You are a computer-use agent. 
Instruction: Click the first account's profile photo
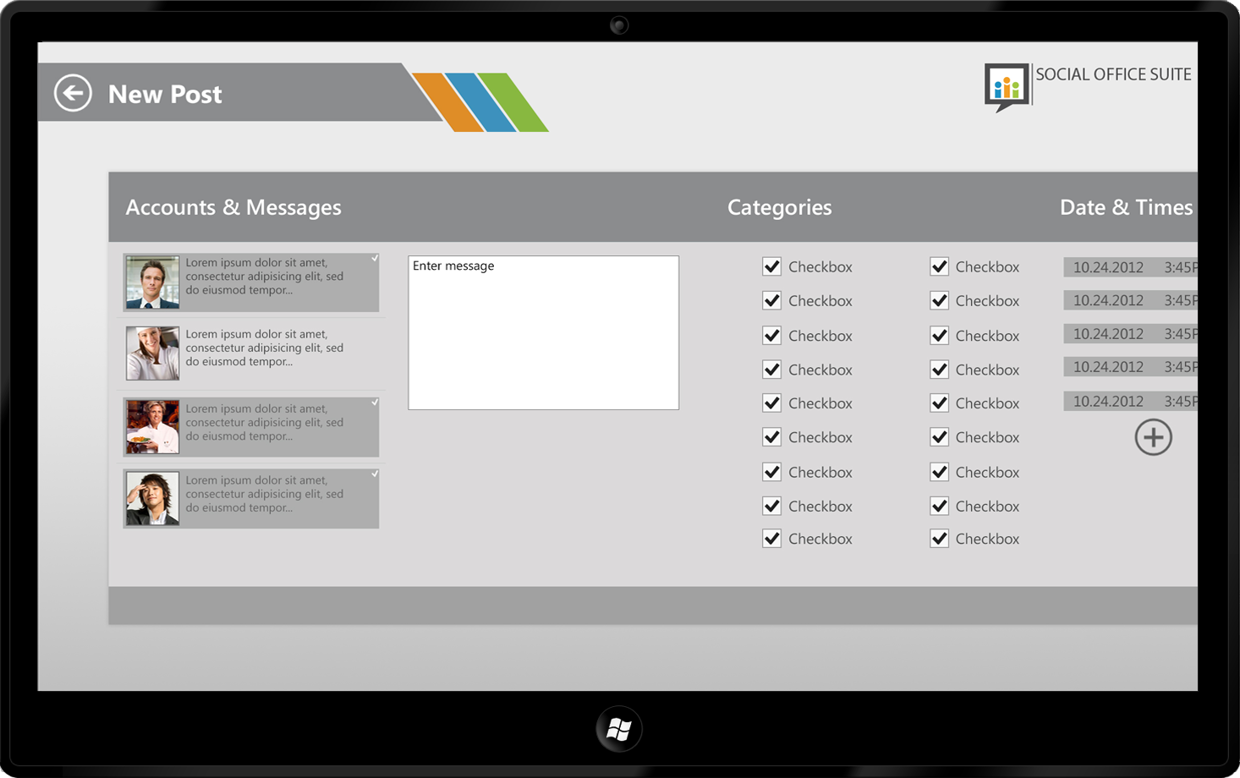click(152, 281)
